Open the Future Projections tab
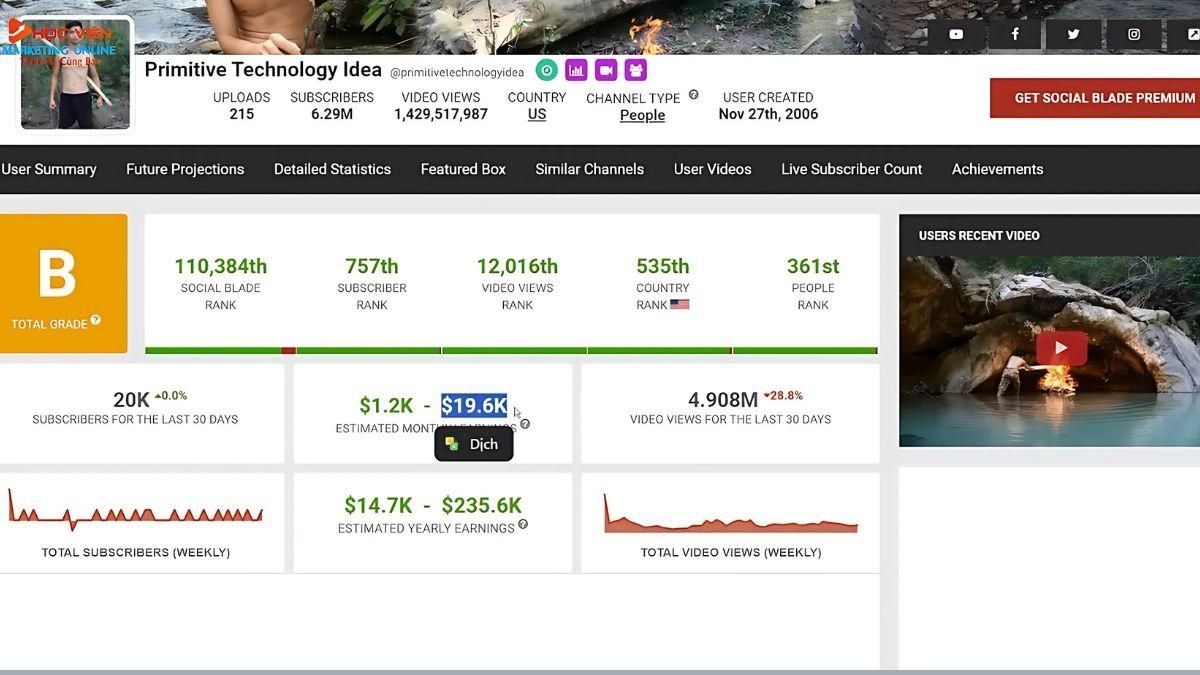 tap(185, 169)
